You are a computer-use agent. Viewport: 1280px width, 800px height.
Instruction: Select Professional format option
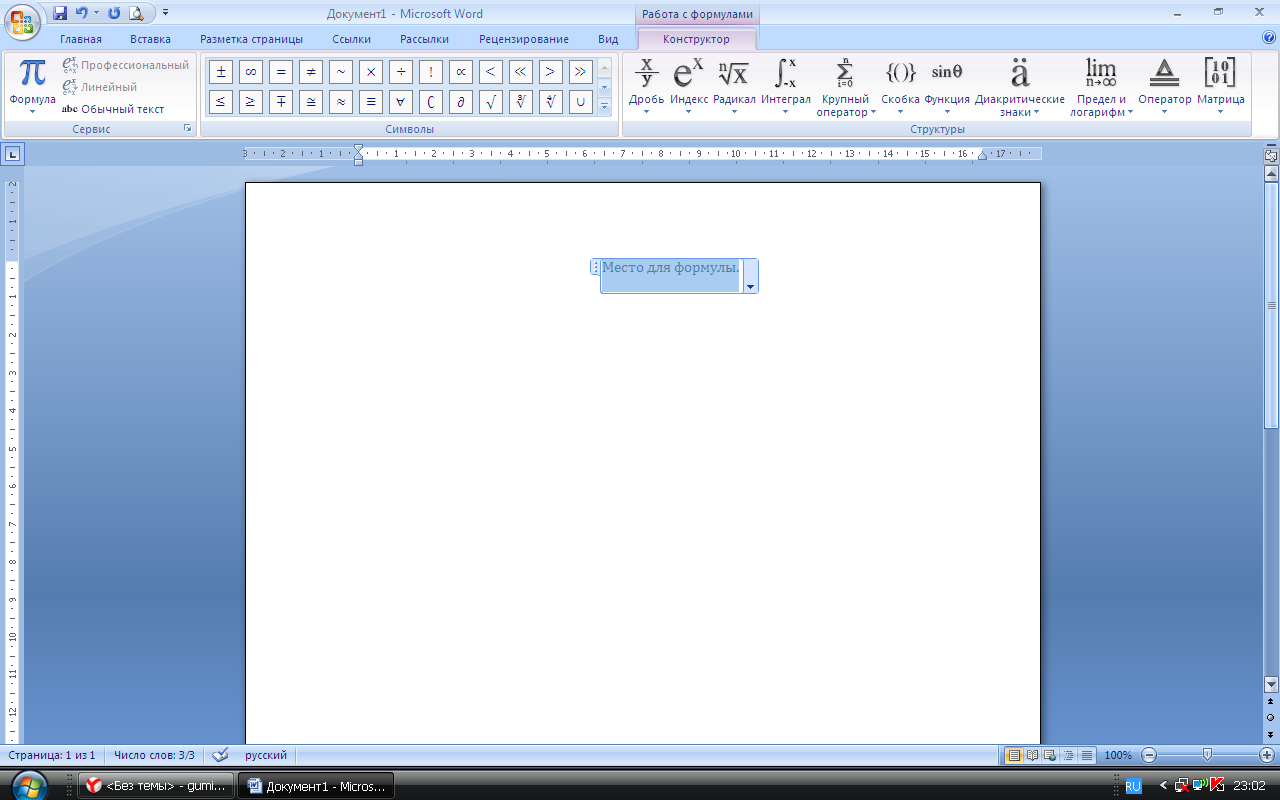(126, 65)
